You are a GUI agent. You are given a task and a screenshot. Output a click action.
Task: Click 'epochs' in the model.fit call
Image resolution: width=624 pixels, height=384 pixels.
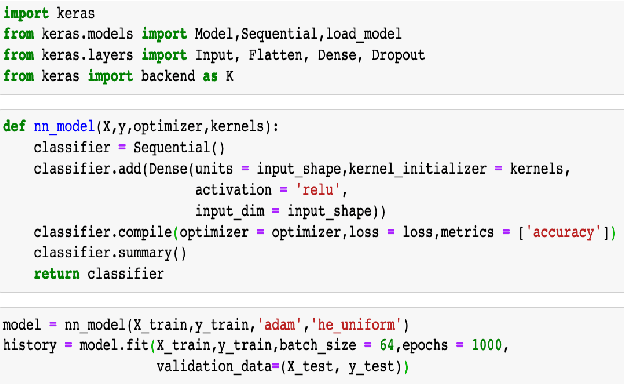[425, 345]
